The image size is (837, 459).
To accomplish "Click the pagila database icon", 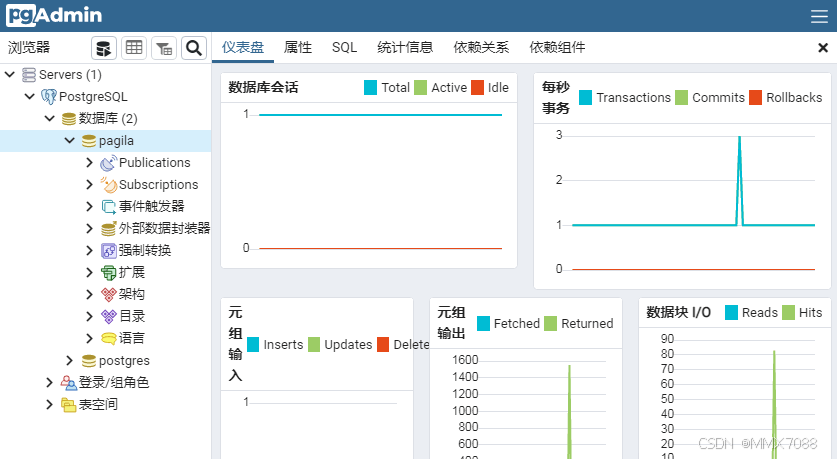I will 89,141.
